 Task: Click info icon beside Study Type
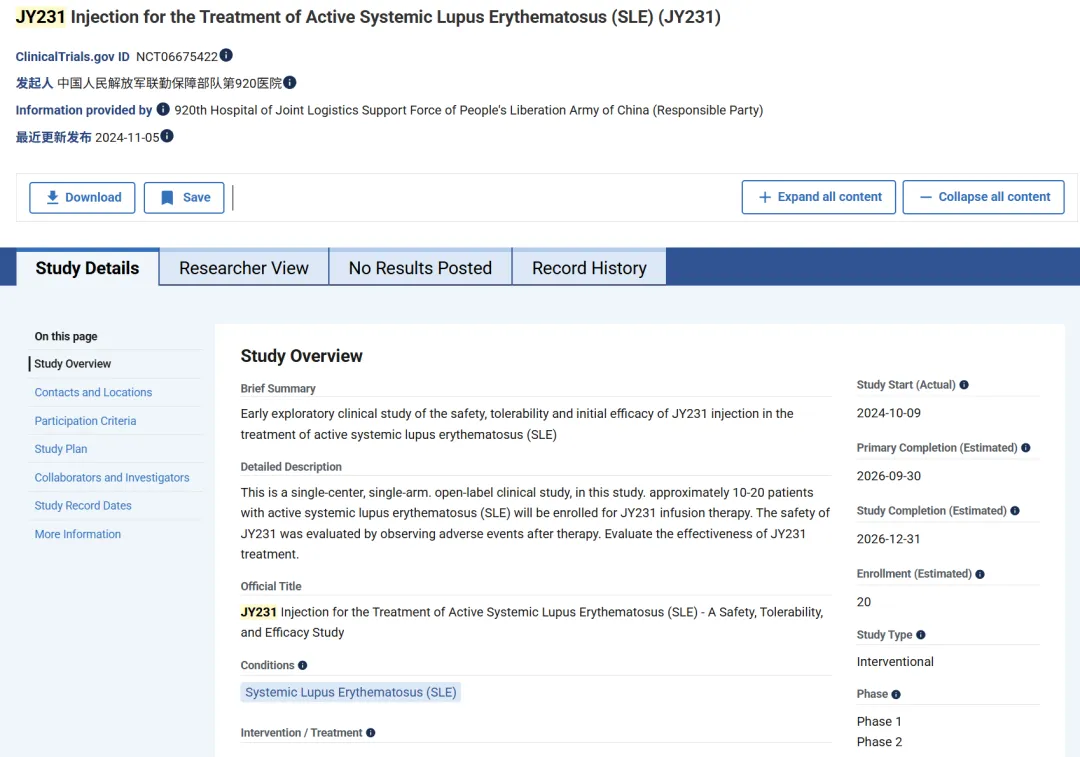coord(920,635)
